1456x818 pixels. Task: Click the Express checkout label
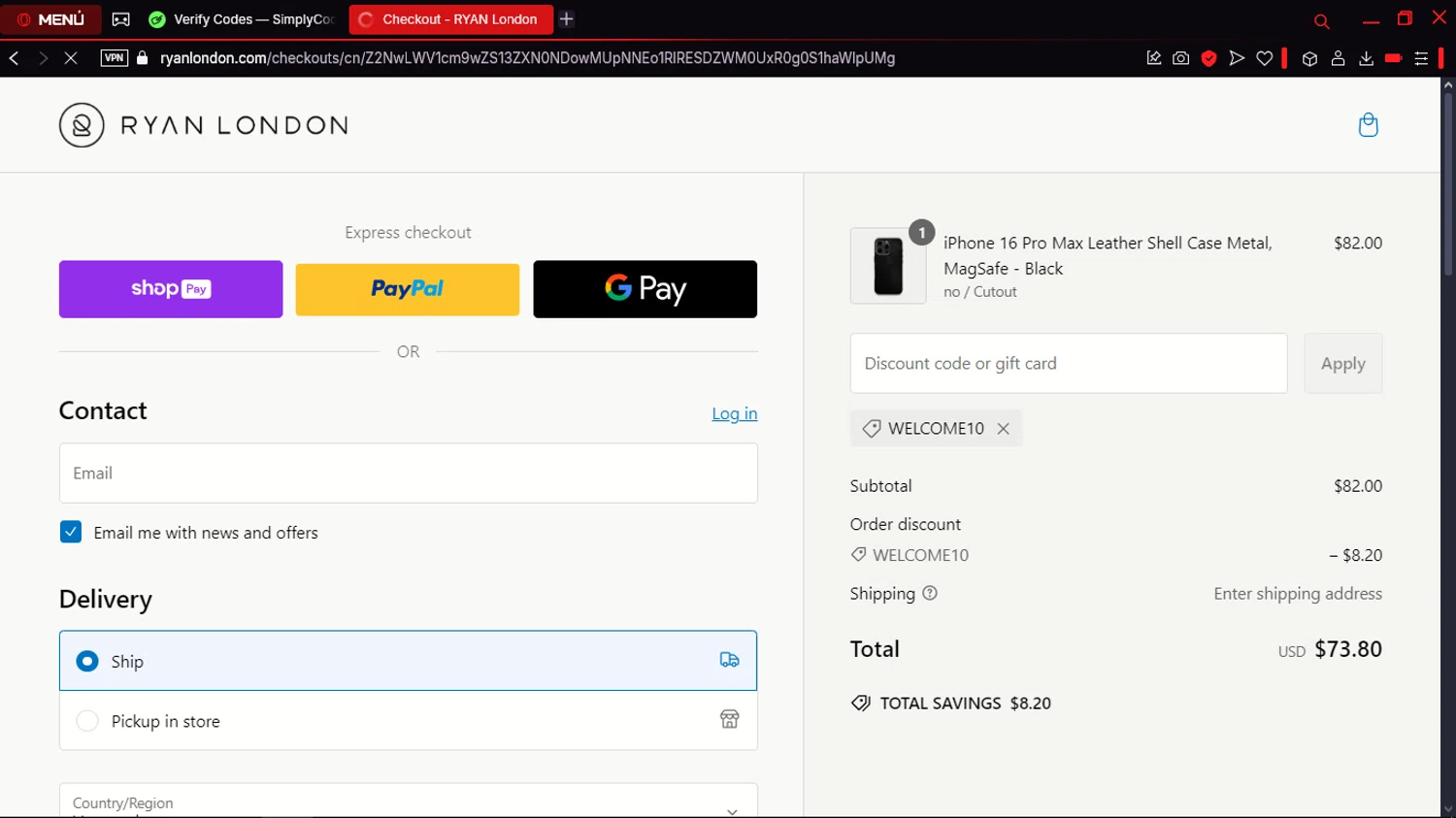click(x=408, y=233)
